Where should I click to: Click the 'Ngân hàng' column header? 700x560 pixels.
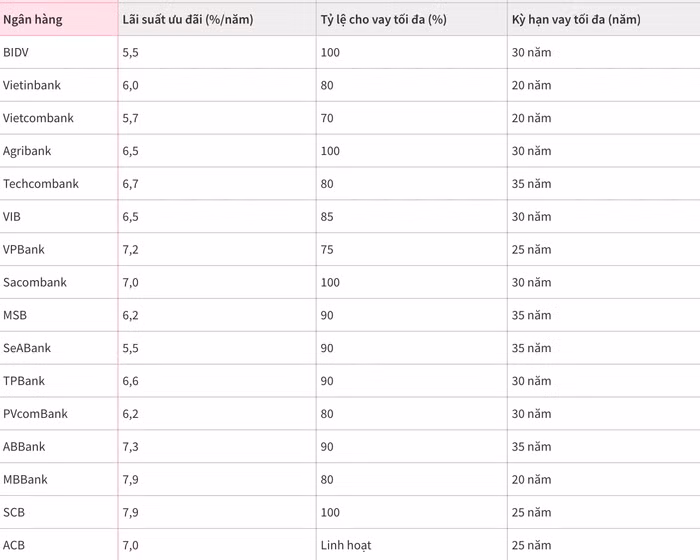(33, 19)
